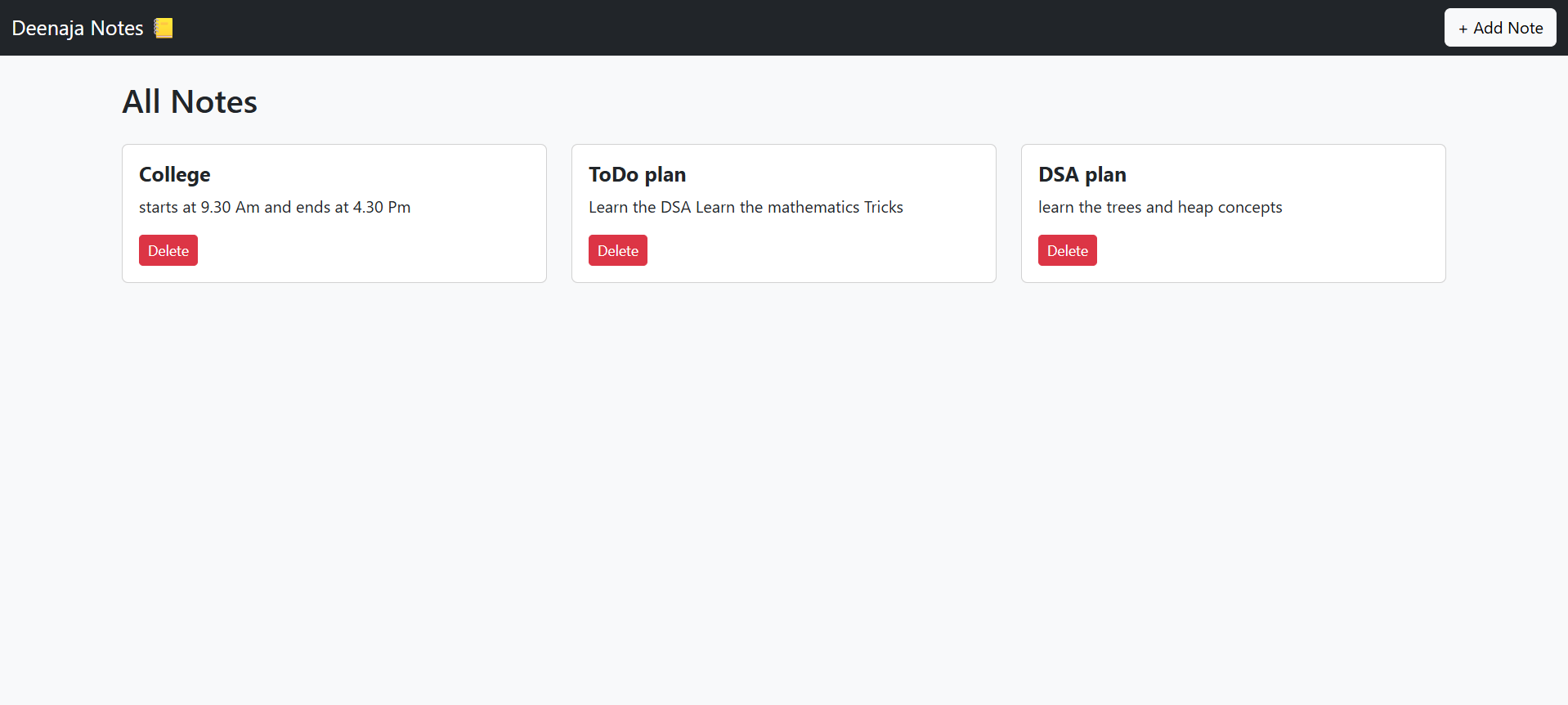Screen dimensions: 1568x705
Task: Click the ToDo plan description text
Action: 746,207
